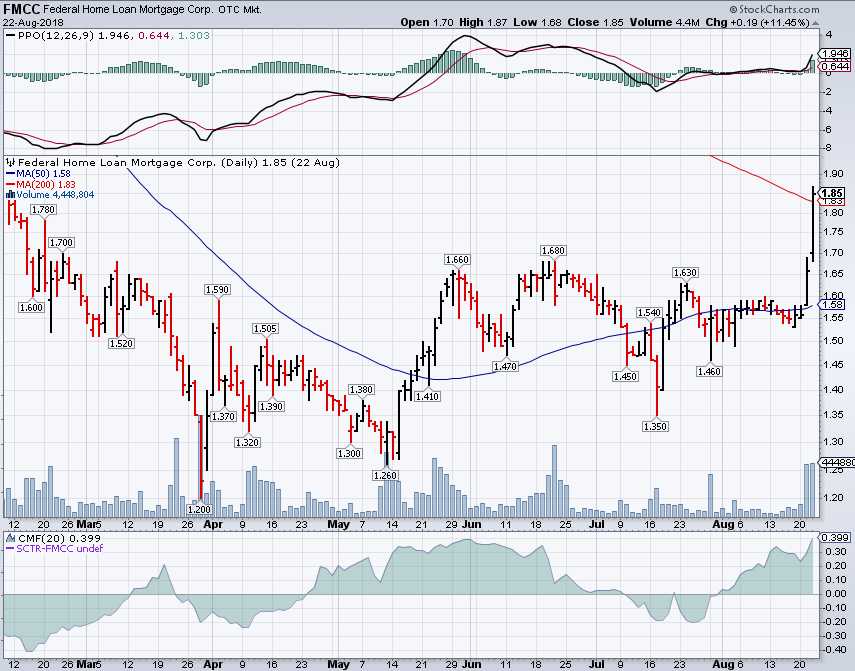Click the 1.350 July low label
This screenshot has height=671, width=855.
(x=655, y=426)
